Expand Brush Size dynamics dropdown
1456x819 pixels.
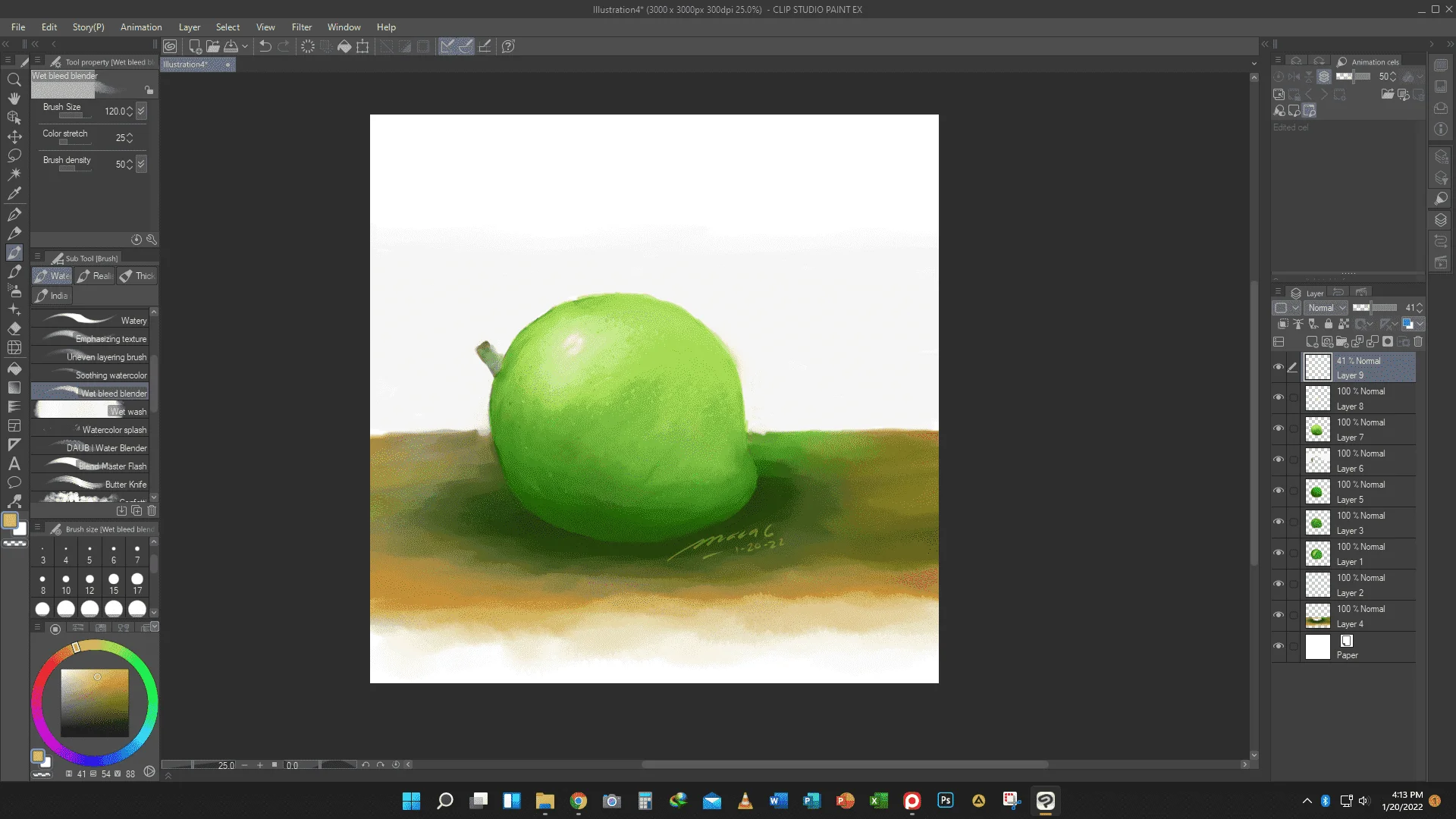point(141,111)
